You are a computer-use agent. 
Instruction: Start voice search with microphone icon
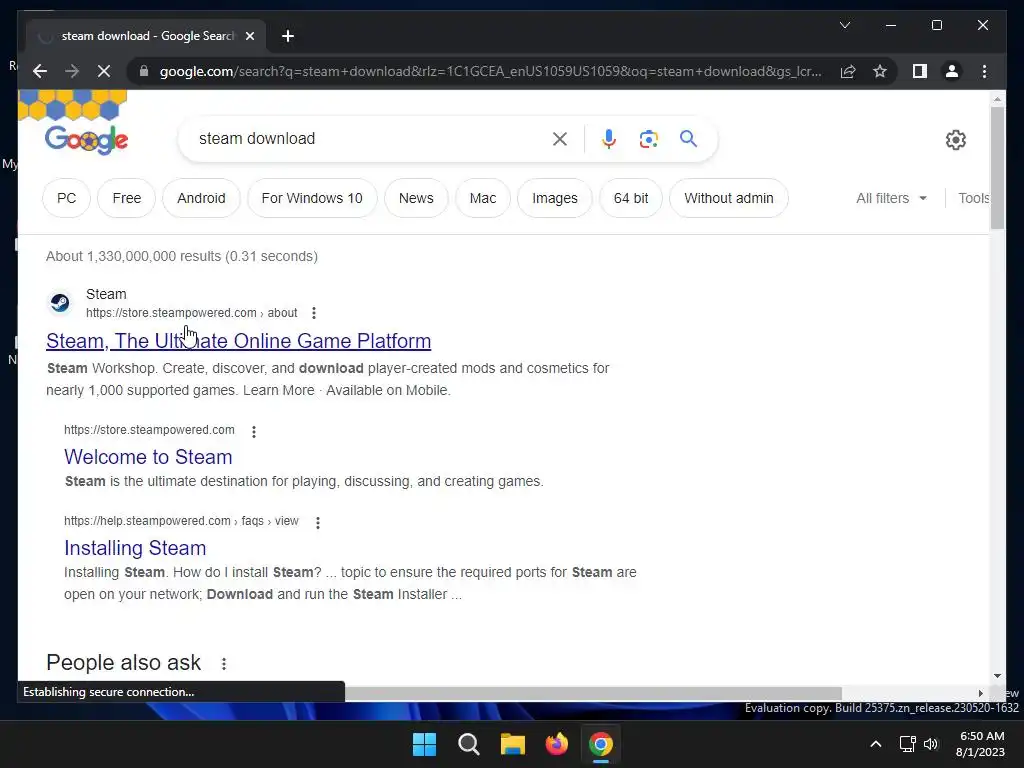click(x=609, y=138)
